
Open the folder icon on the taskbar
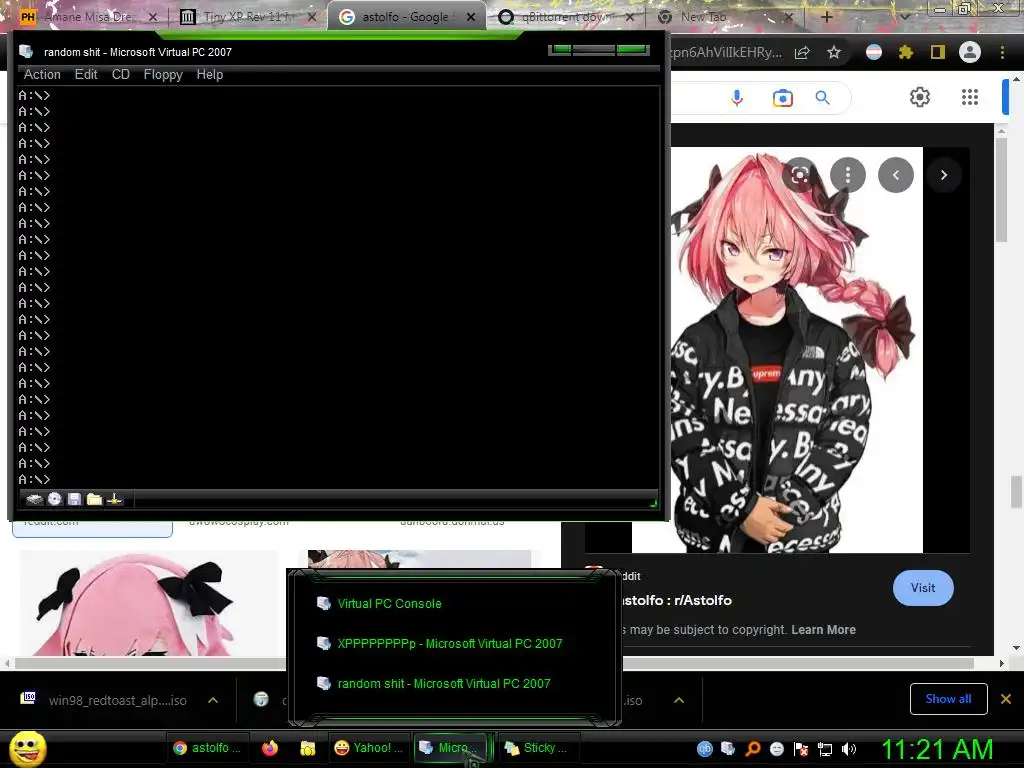click(x=308, y=748)
